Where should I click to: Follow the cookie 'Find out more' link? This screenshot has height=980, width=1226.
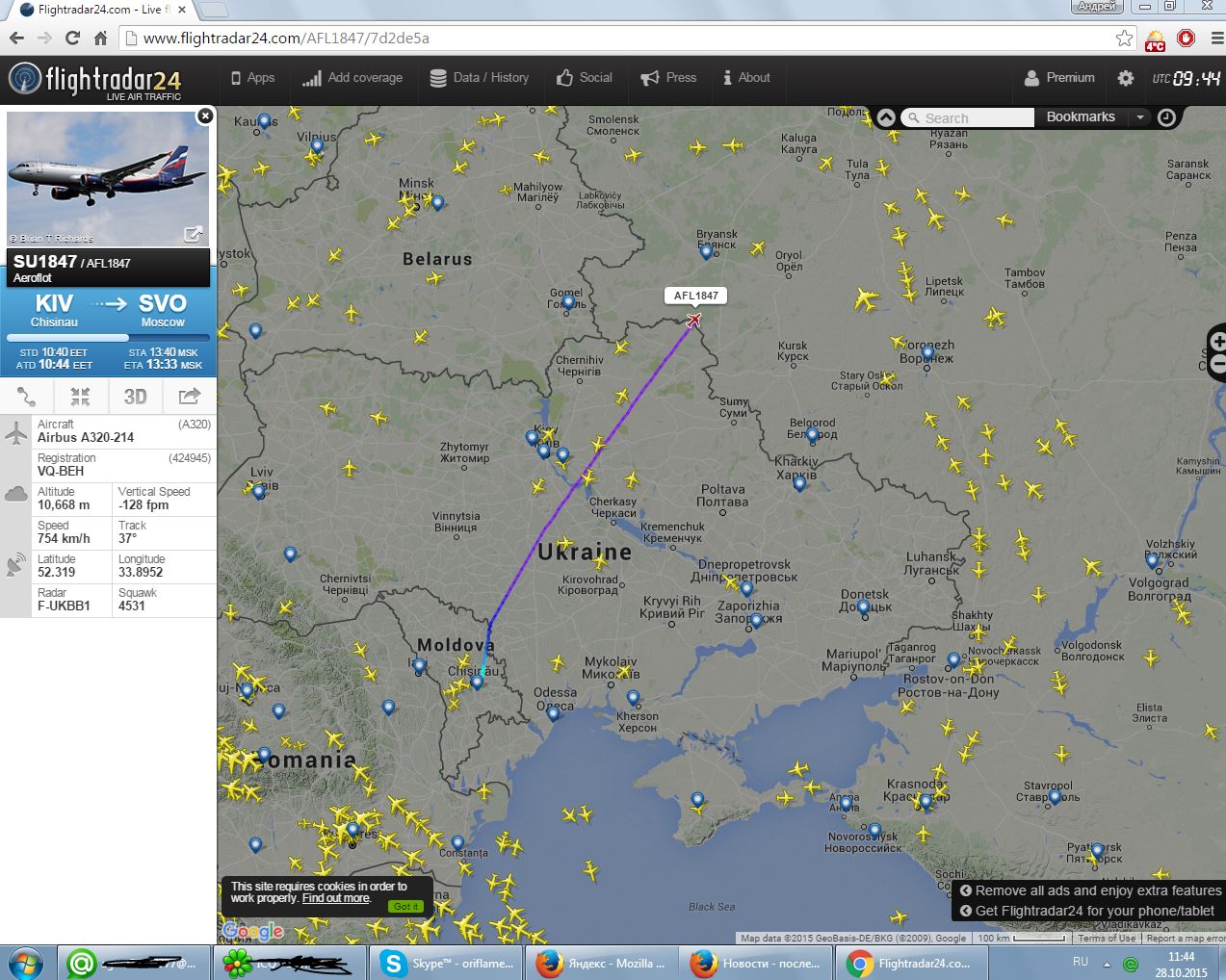[x=335, y=898]
